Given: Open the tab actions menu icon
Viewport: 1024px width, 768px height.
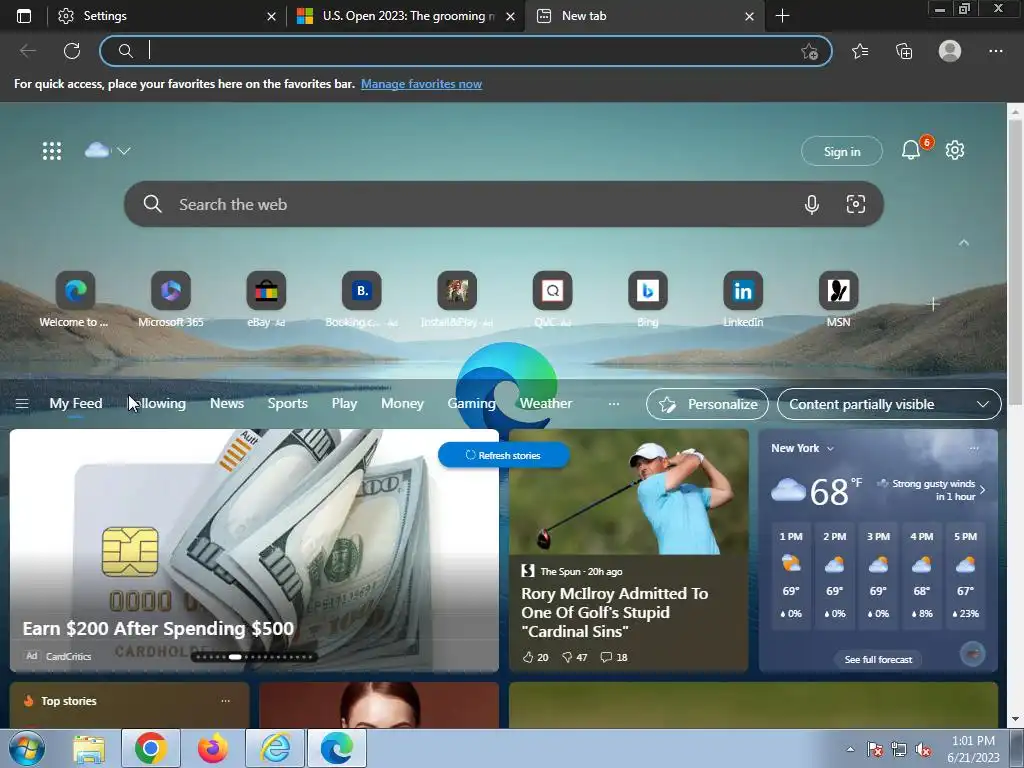Looking at the screenshot, I should pyautogui.click(x=24, y=16).
